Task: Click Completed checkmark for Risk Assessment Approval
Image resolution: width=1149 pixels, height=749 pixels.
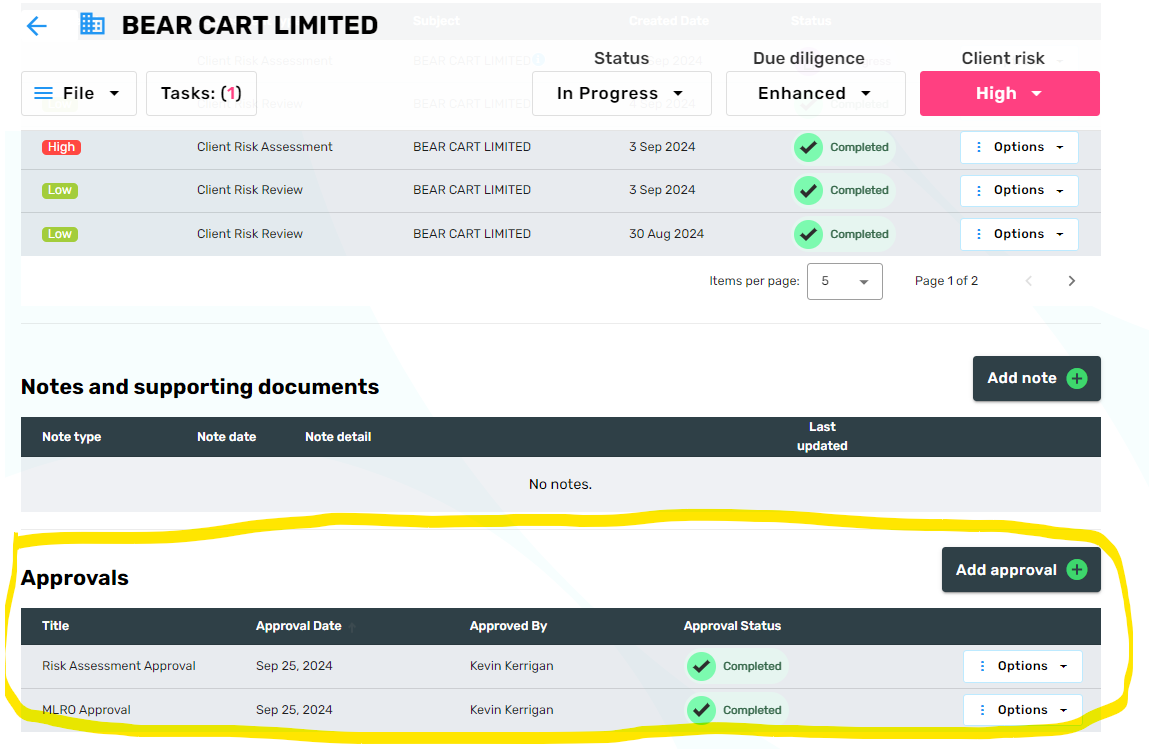Action: pyautogui.click(x=702, y=666)
